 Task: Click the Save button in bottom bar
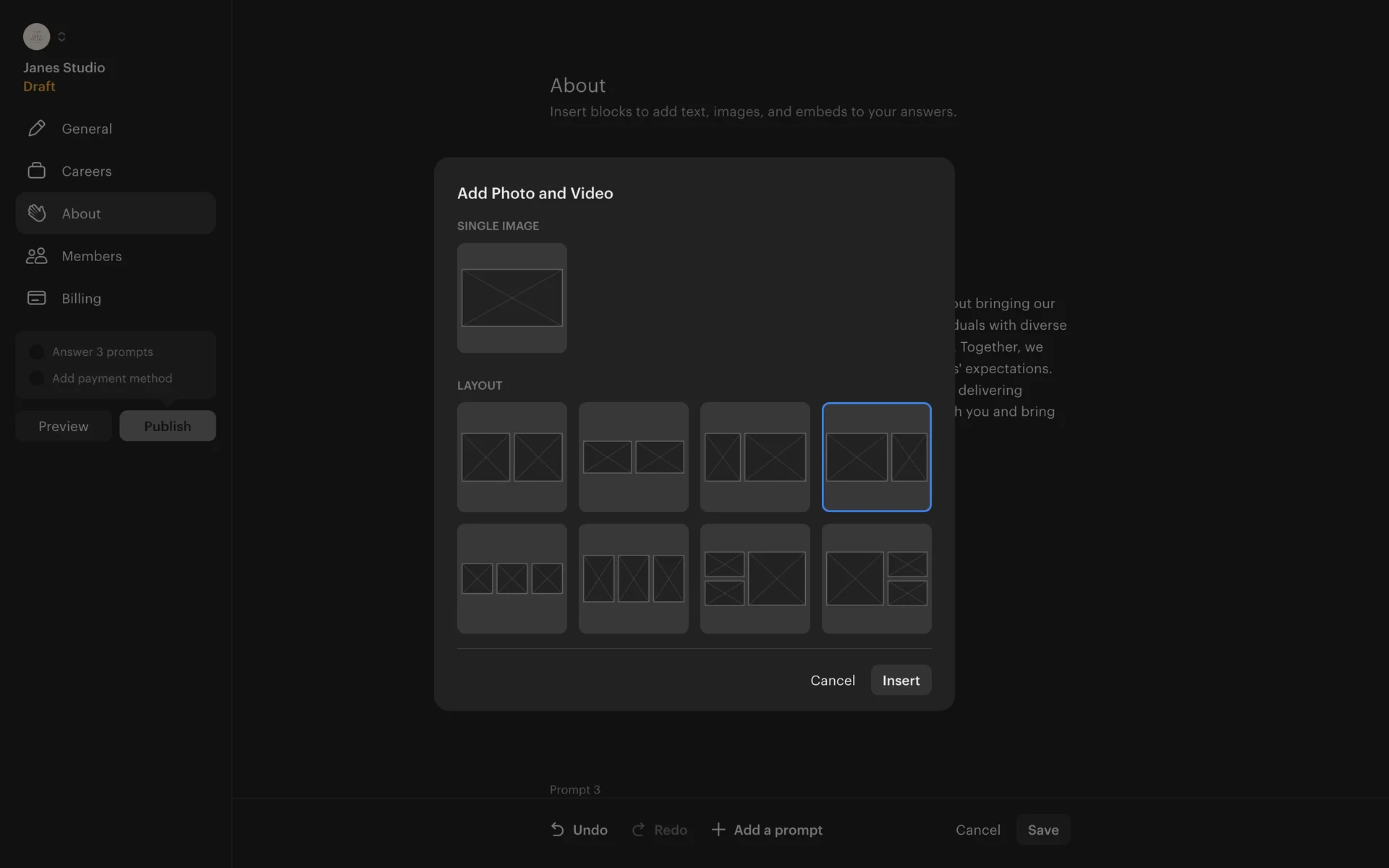click(x=1042, y=830)
